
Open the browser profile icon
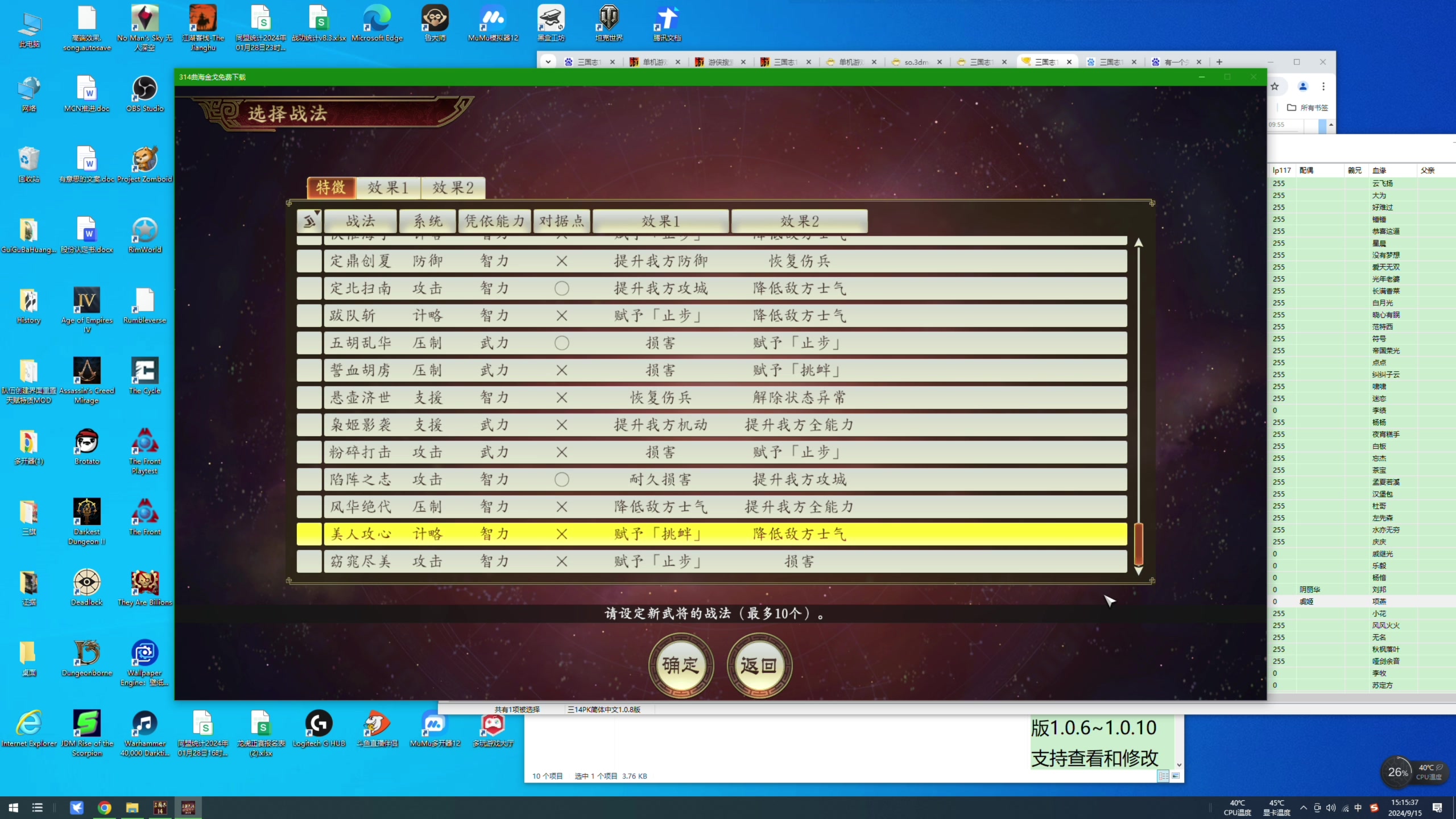[1302, 86]
